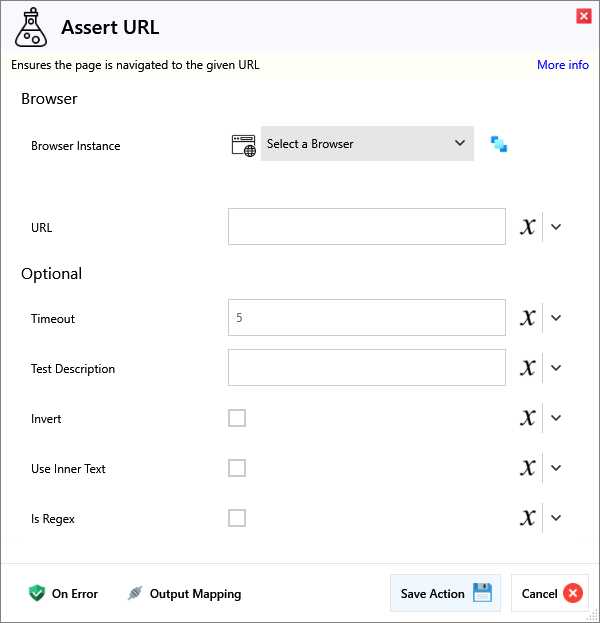Open the Select a Browser dropdown
This screenshot has width=600, height=623.
click(367, 144)
